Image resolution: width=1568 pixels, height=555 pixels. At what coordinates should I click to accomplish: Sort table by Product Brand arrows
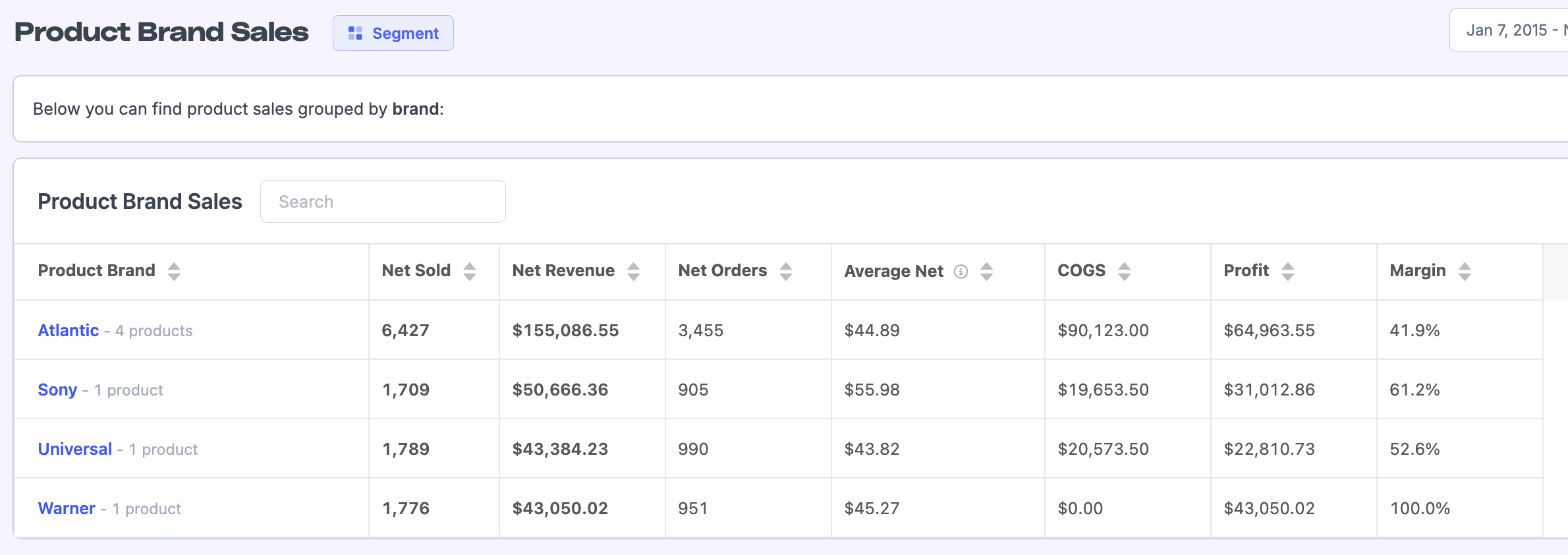coord(174,272)
